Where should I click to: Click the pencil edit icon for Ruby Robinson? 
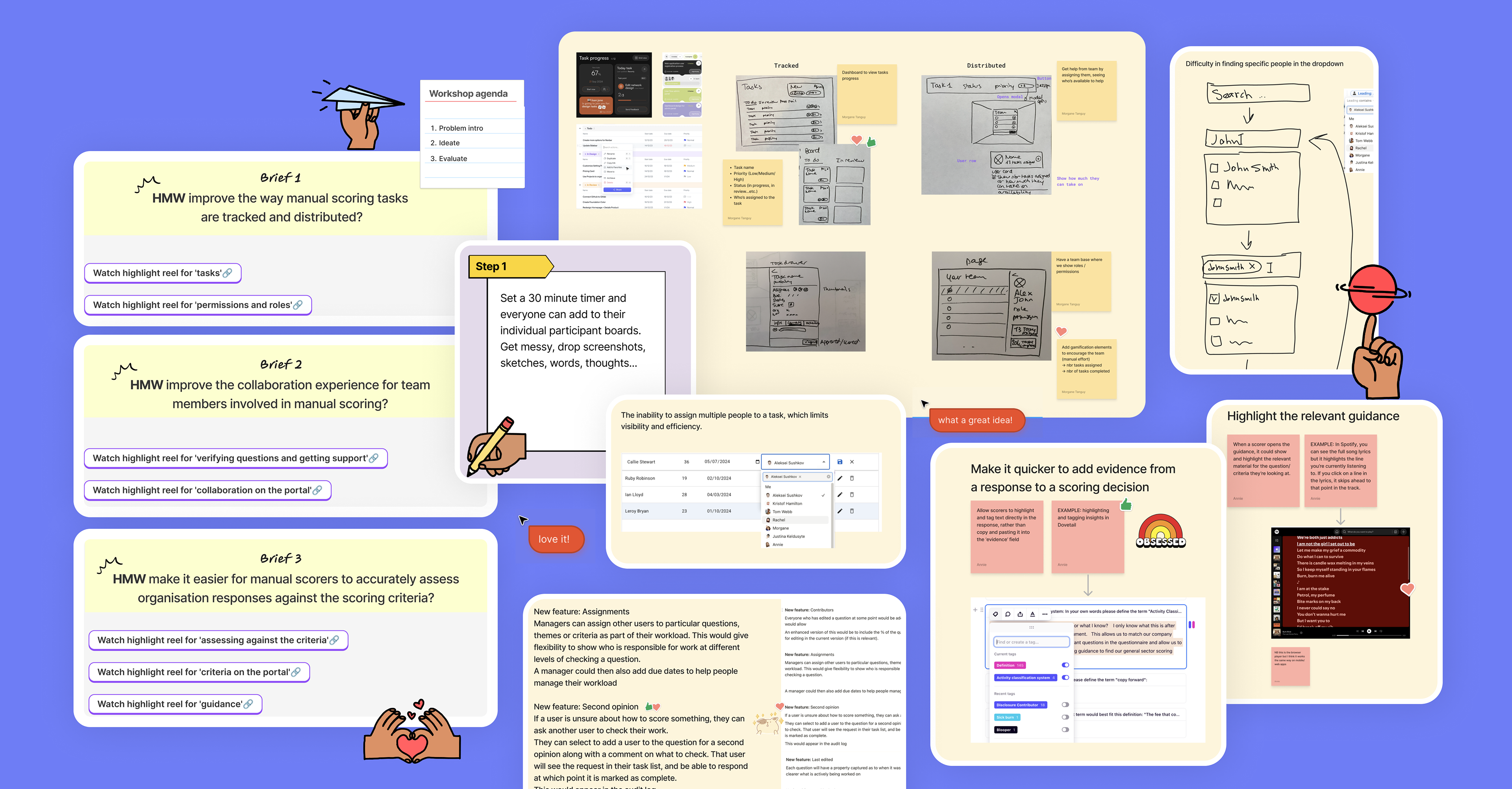[840, 478]
